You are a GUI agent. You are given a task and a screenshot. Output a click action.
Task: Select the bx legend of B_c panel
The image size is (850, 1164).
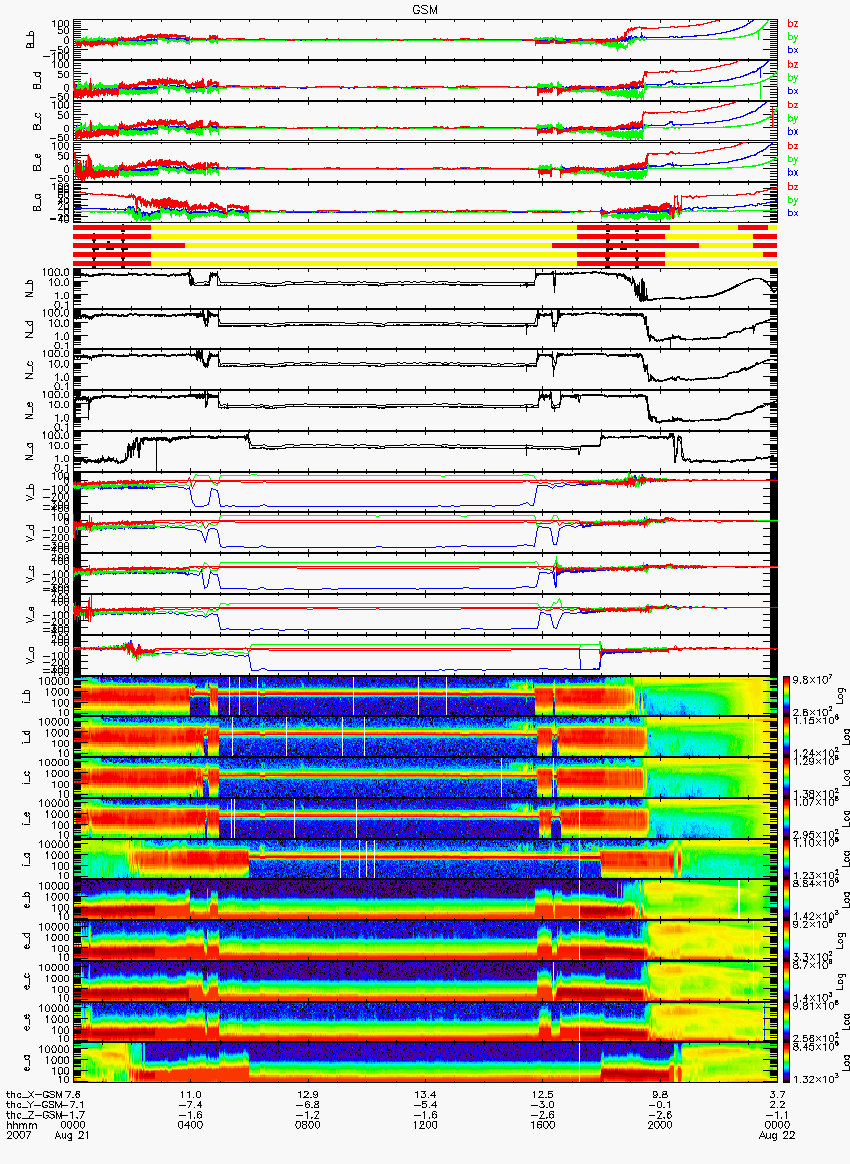(x=793, y=131)
